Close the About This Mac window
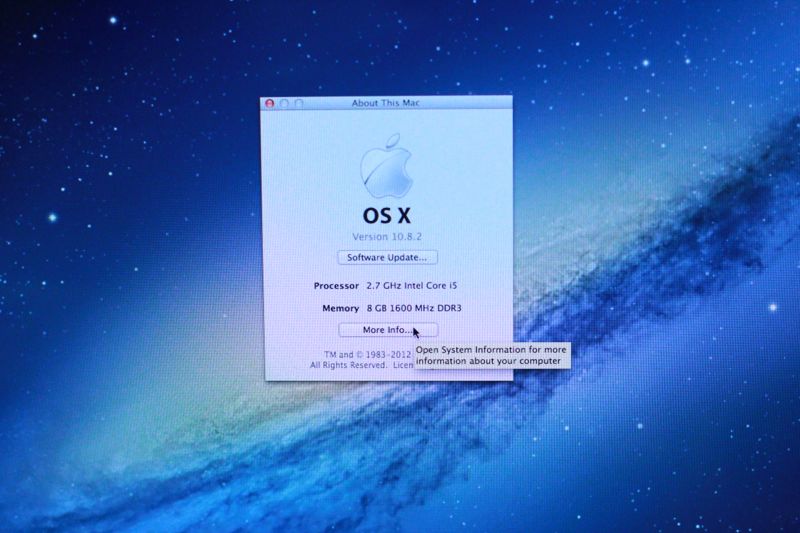Viewport: 800px width, 533px height. coord(269,104)
